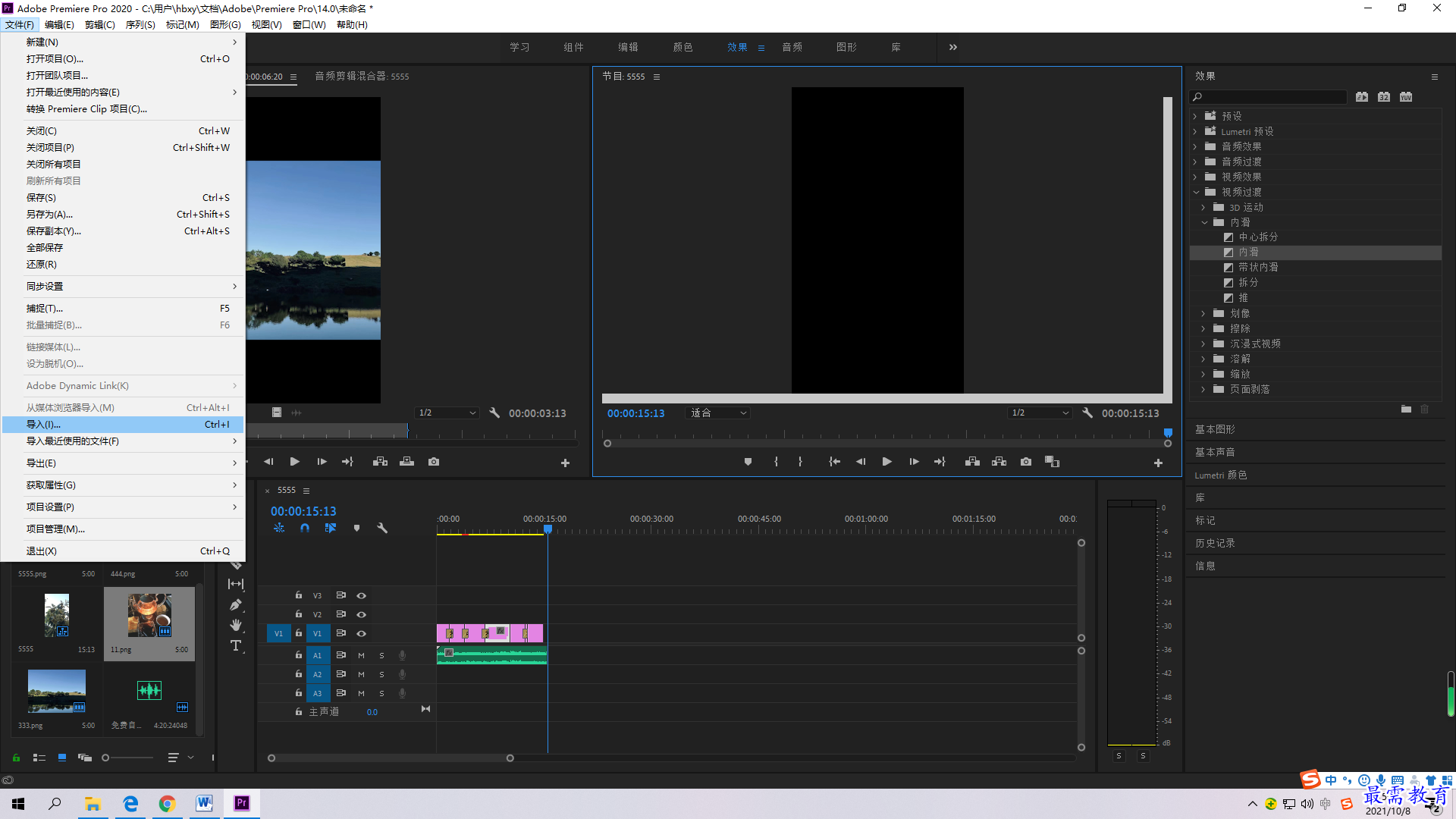The width and height of the screenshot is (1456, 819).
Task: Toggle timeline Snap magnet icon
Action: click(304, 528)
